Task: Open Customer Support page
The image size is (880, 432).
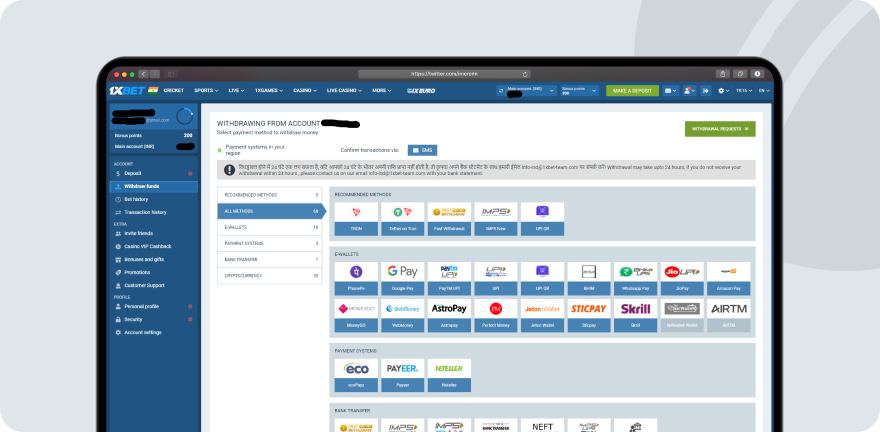Action: tap(154, 286)
